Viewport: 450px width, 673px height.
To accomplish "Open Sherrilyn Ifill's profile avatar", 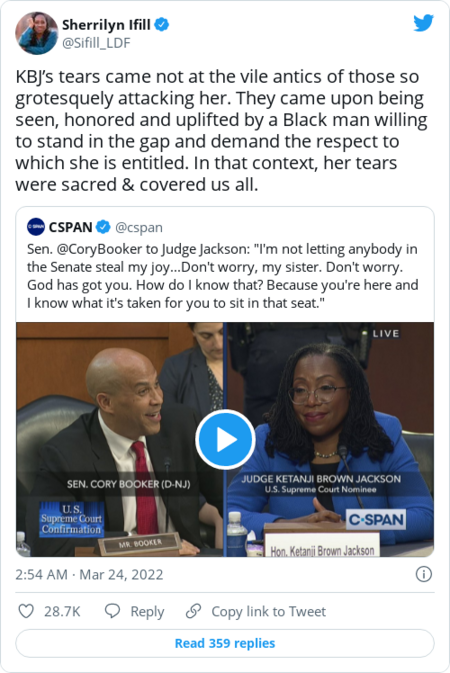I will [x=36, y=33].
